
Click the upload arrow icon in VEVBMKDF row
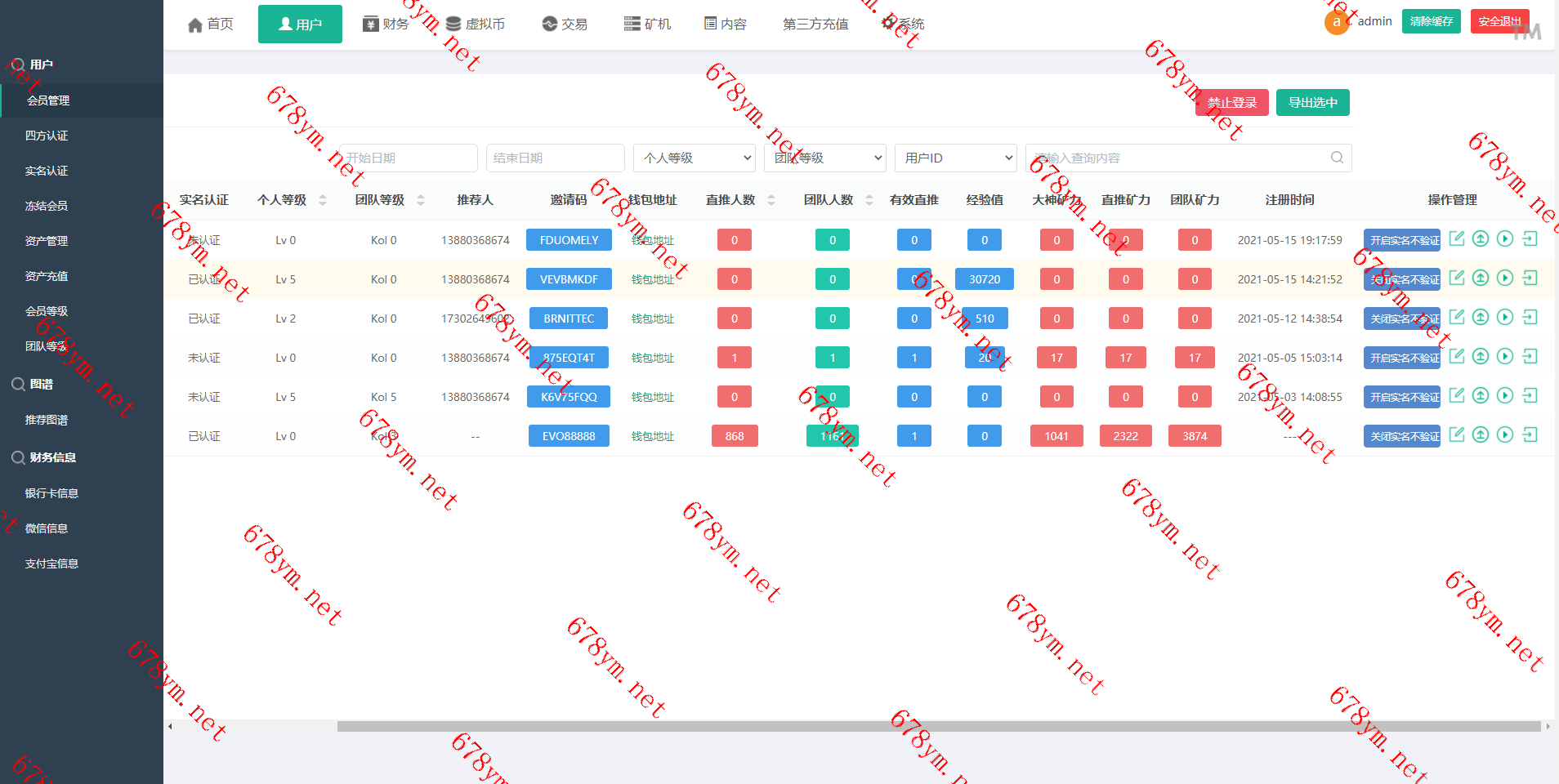[1481, 278]
